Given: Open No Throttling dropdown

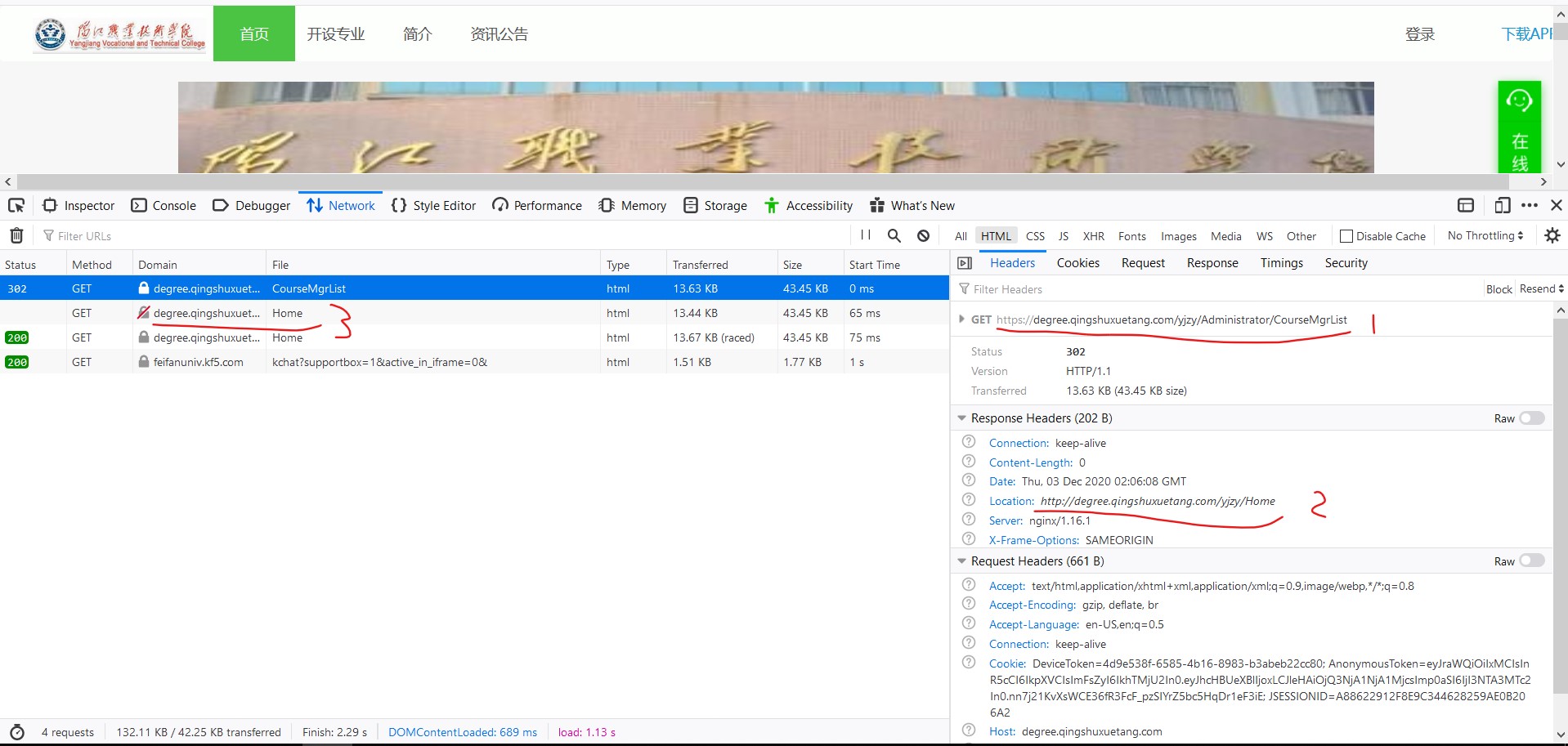Looking at the screenshot, I should 1485,235.
